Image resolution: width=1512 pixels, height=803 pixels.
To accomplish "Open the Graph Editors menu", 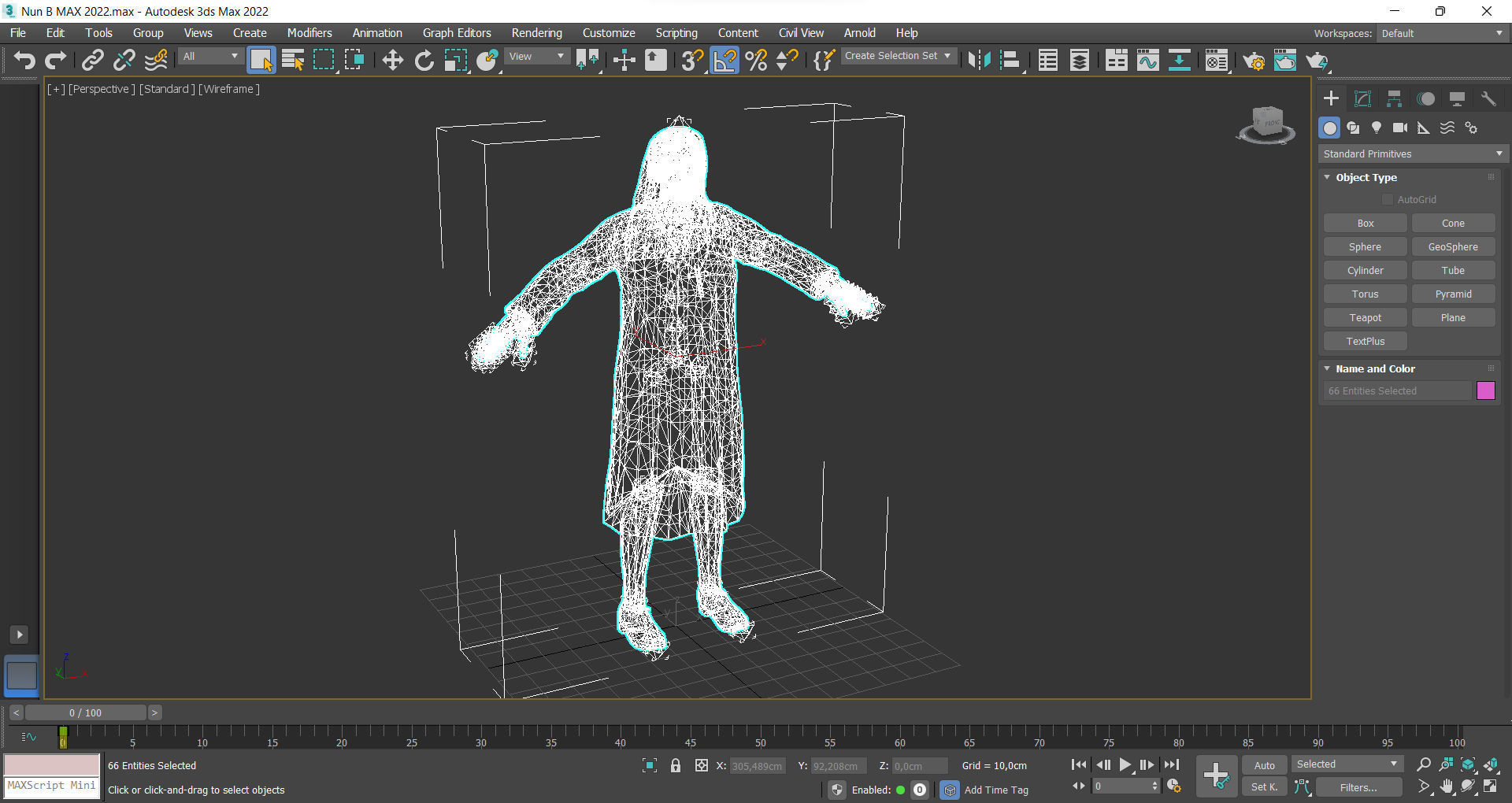I will pos(457,33).
